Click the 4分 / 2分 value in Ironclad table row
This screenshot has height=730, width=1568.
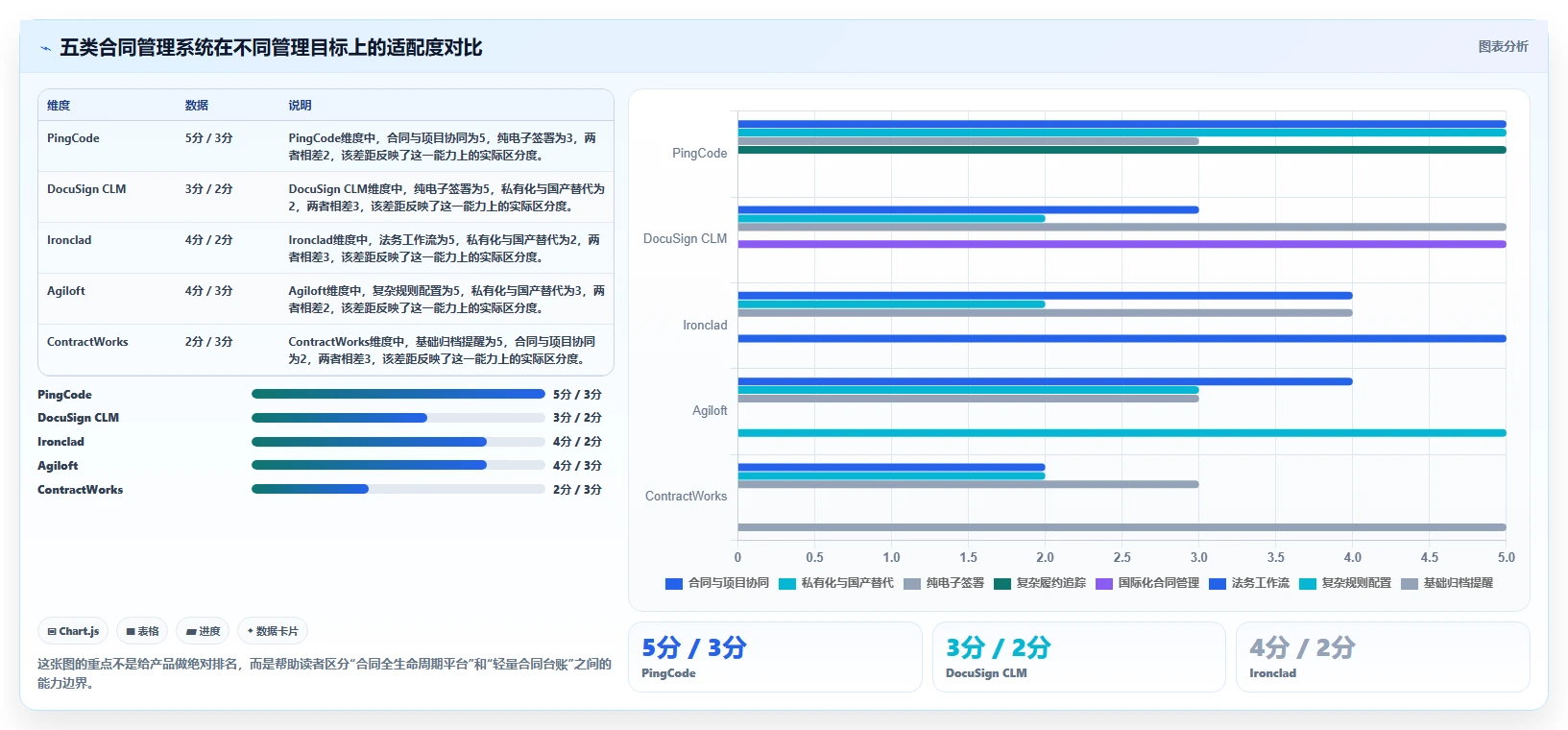tap(209, 240)
